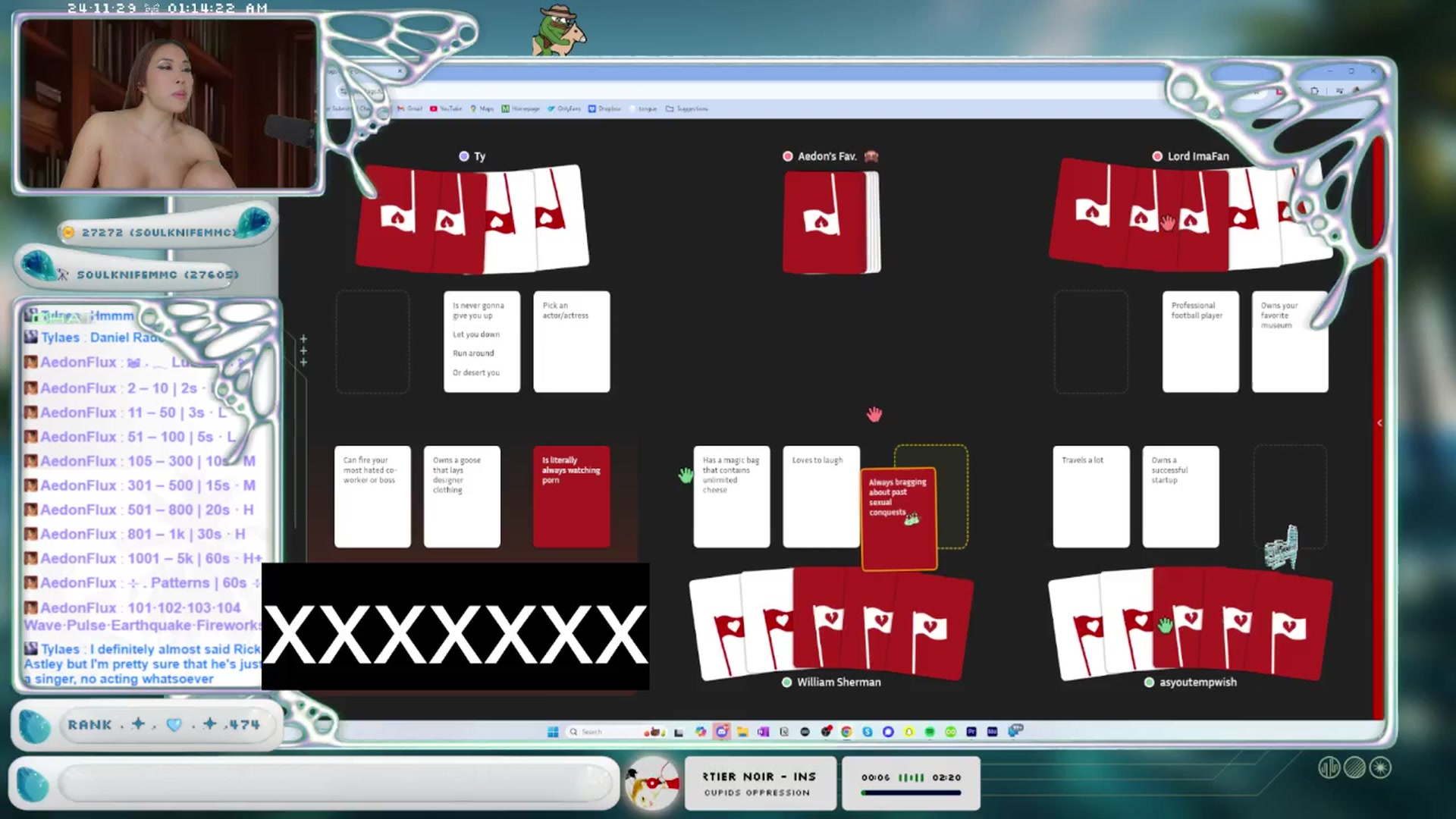Image resolution: width=1456 pixels, height=819 pixels.
Task: Click the stream chat input bar
Action: (337, 784)
